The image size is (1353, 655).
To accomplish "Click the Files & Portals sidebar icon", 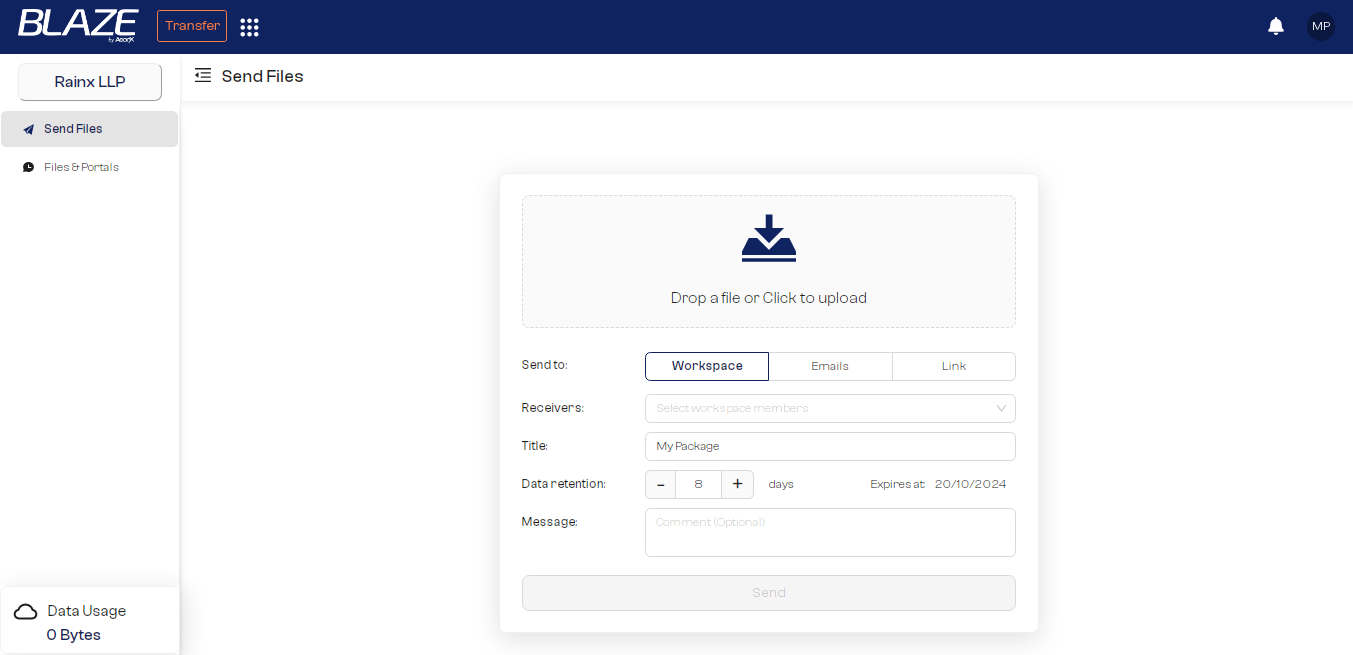I will pyautogui.click(x=28, y=167).
